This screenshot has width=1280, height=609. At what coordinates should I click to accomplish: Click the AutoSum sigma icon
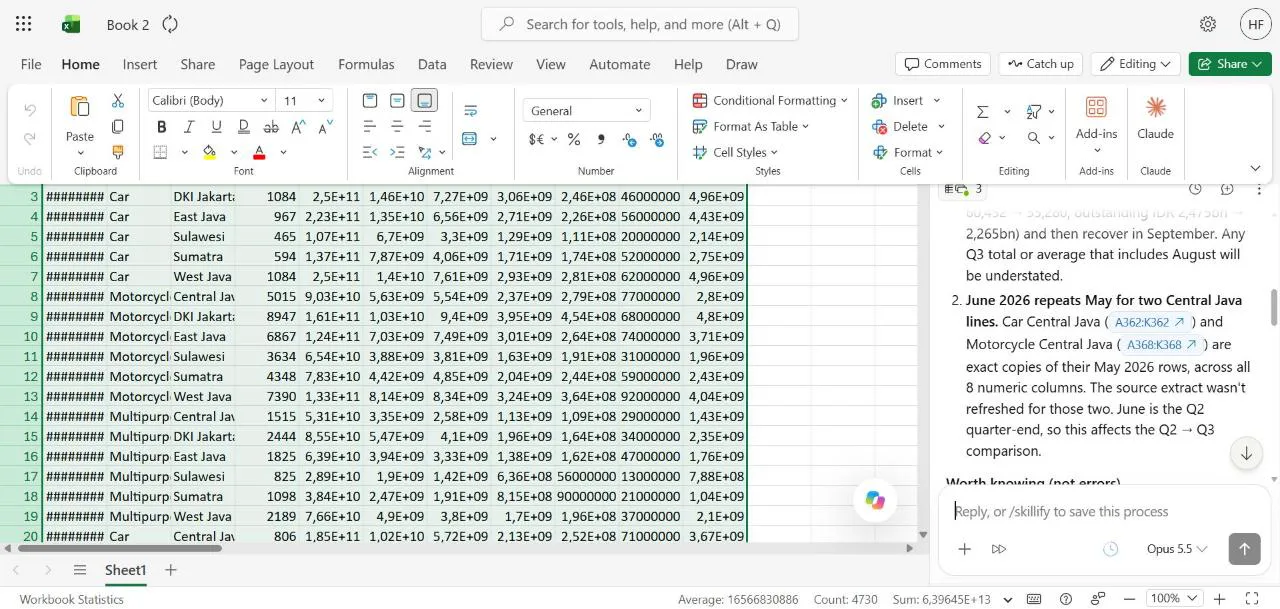(x=983, y=111)
